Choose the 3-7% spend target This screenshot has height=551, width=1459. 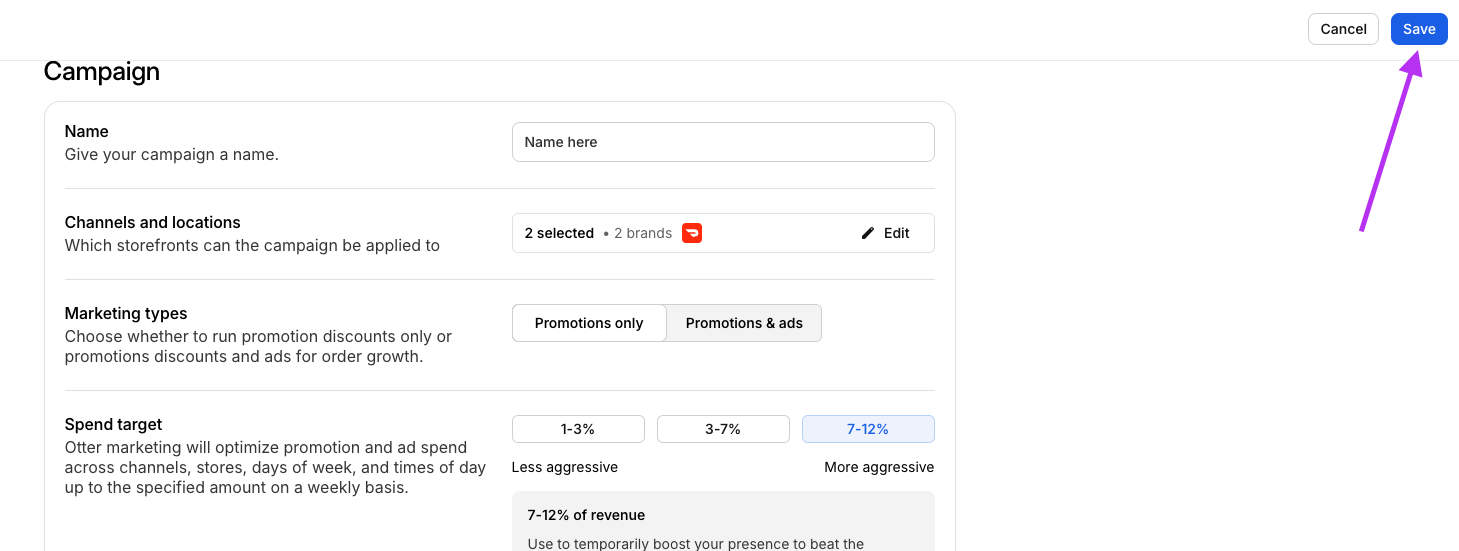[723, 429]
